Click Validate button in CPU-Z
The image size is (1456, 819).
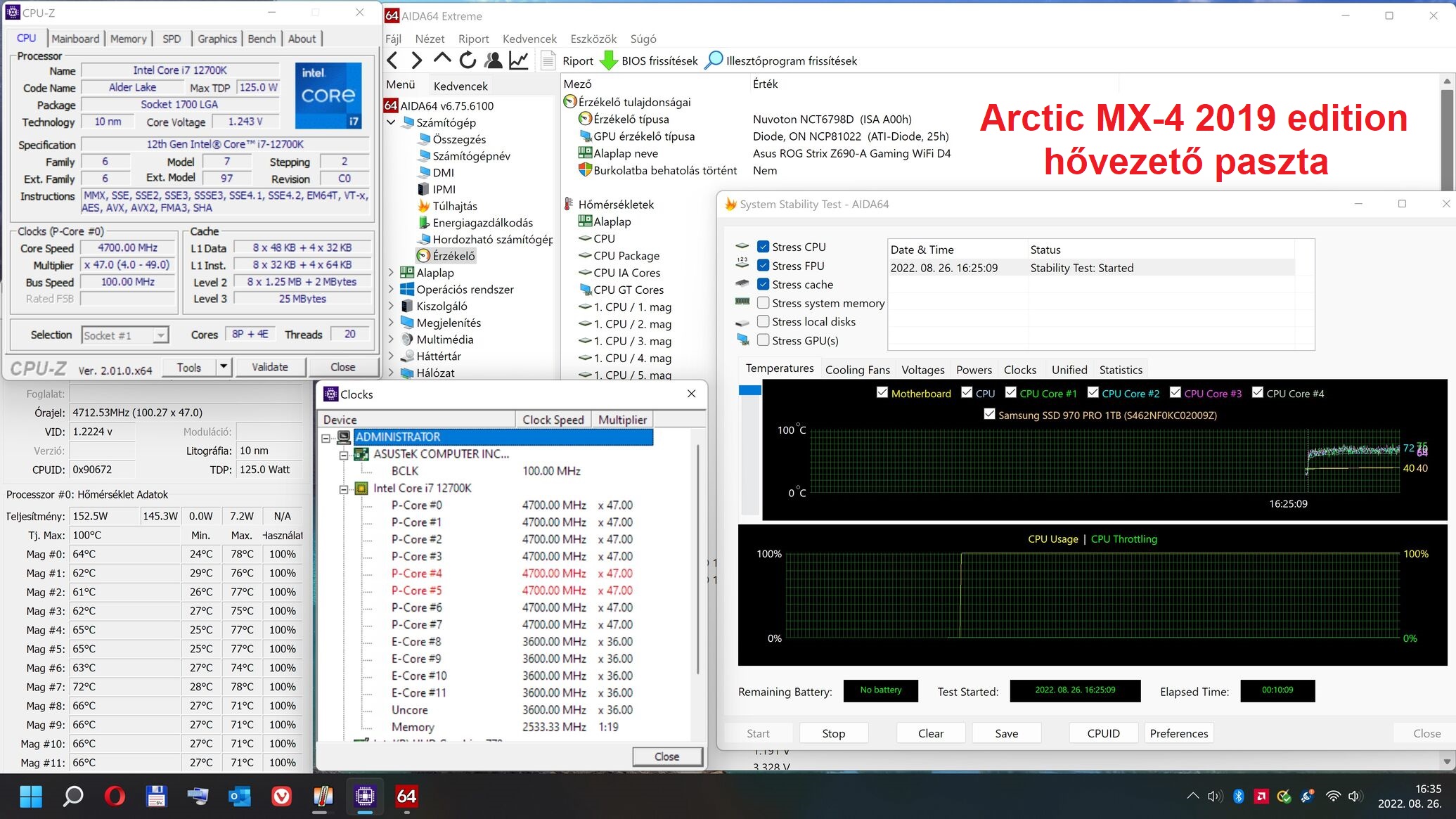pos(270,367)
